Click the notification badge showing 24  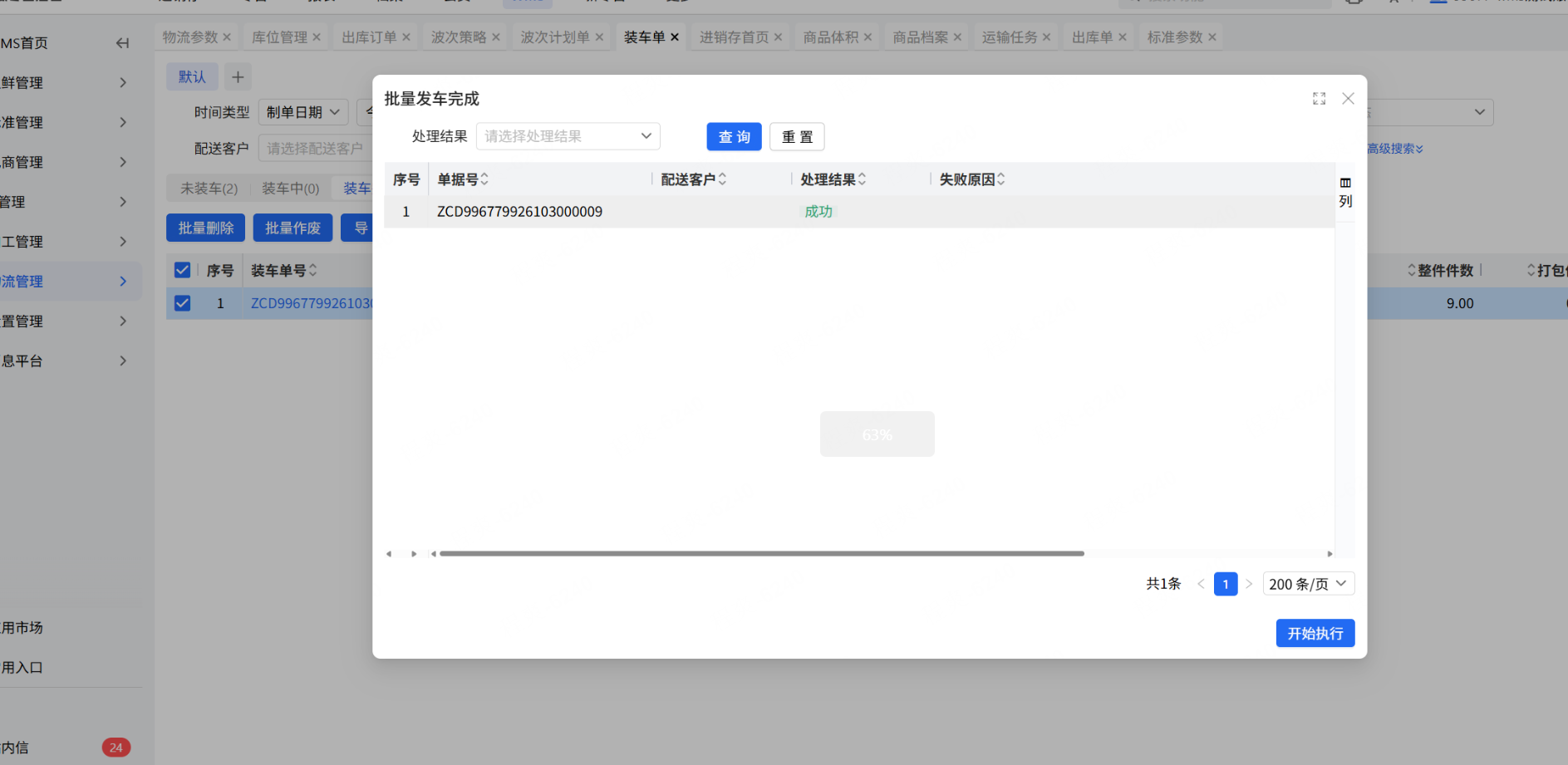(116, 748)
